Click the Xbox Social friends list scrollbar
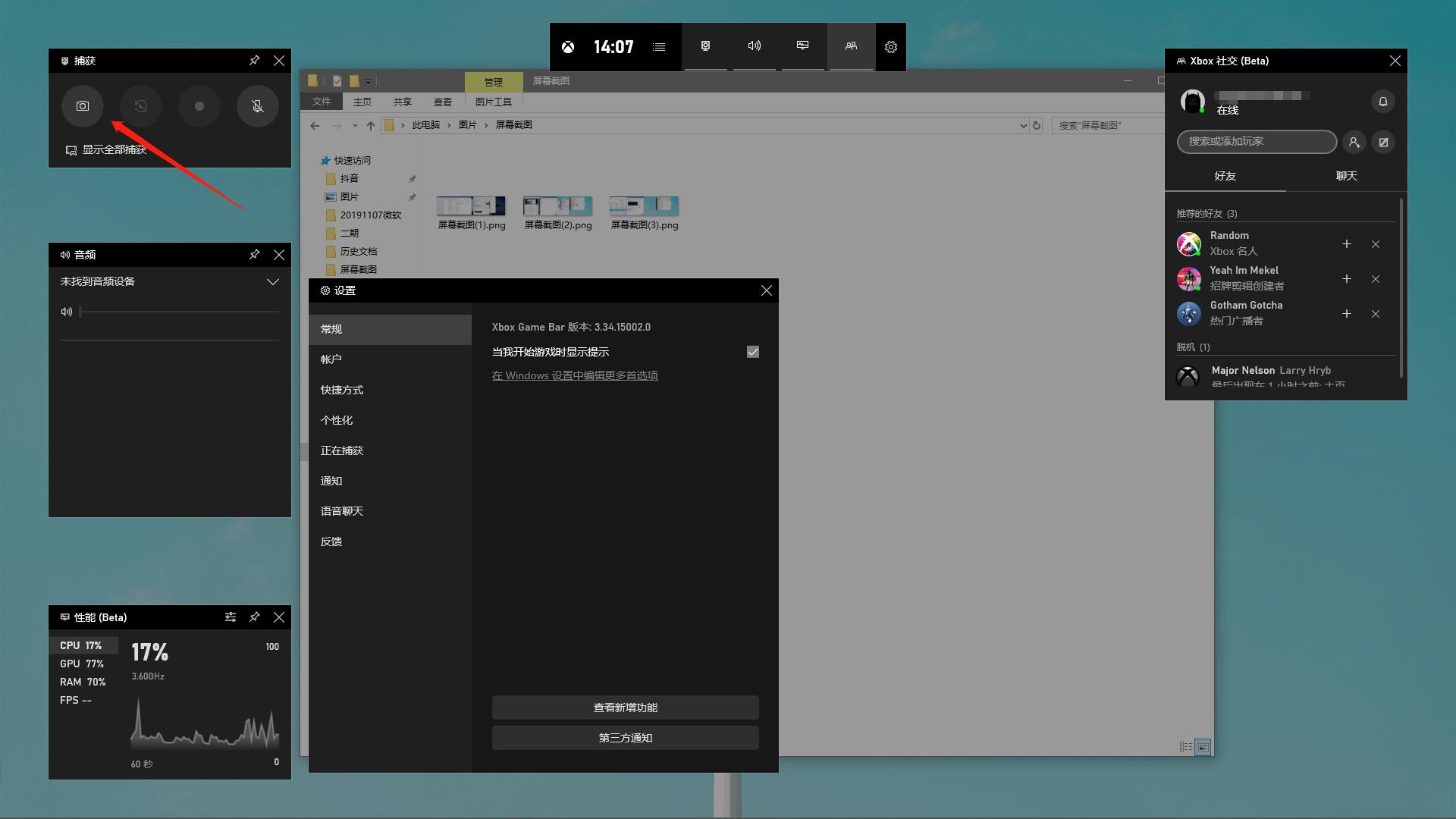 1401,288
